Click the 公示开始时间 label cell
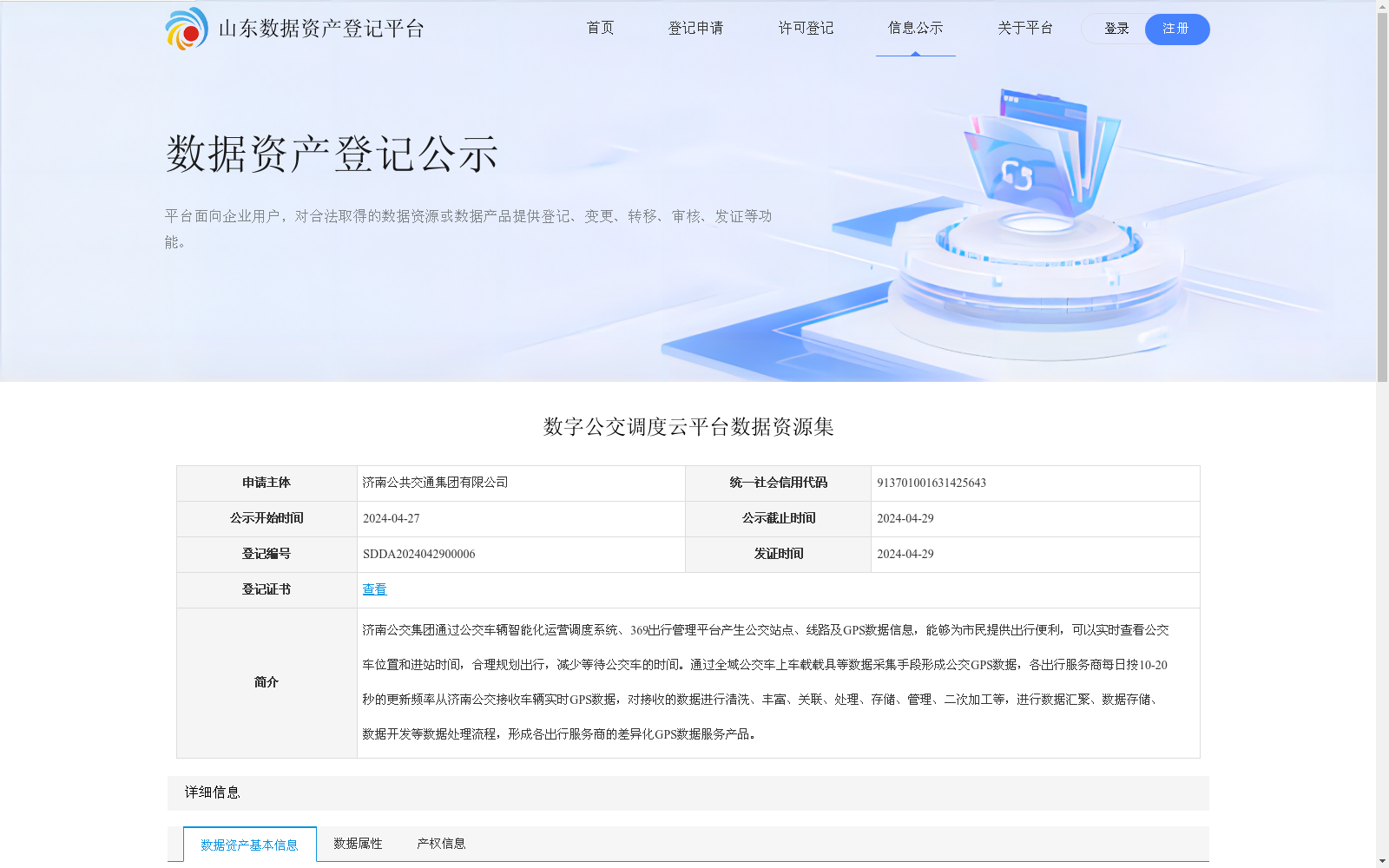 [267, 519]
